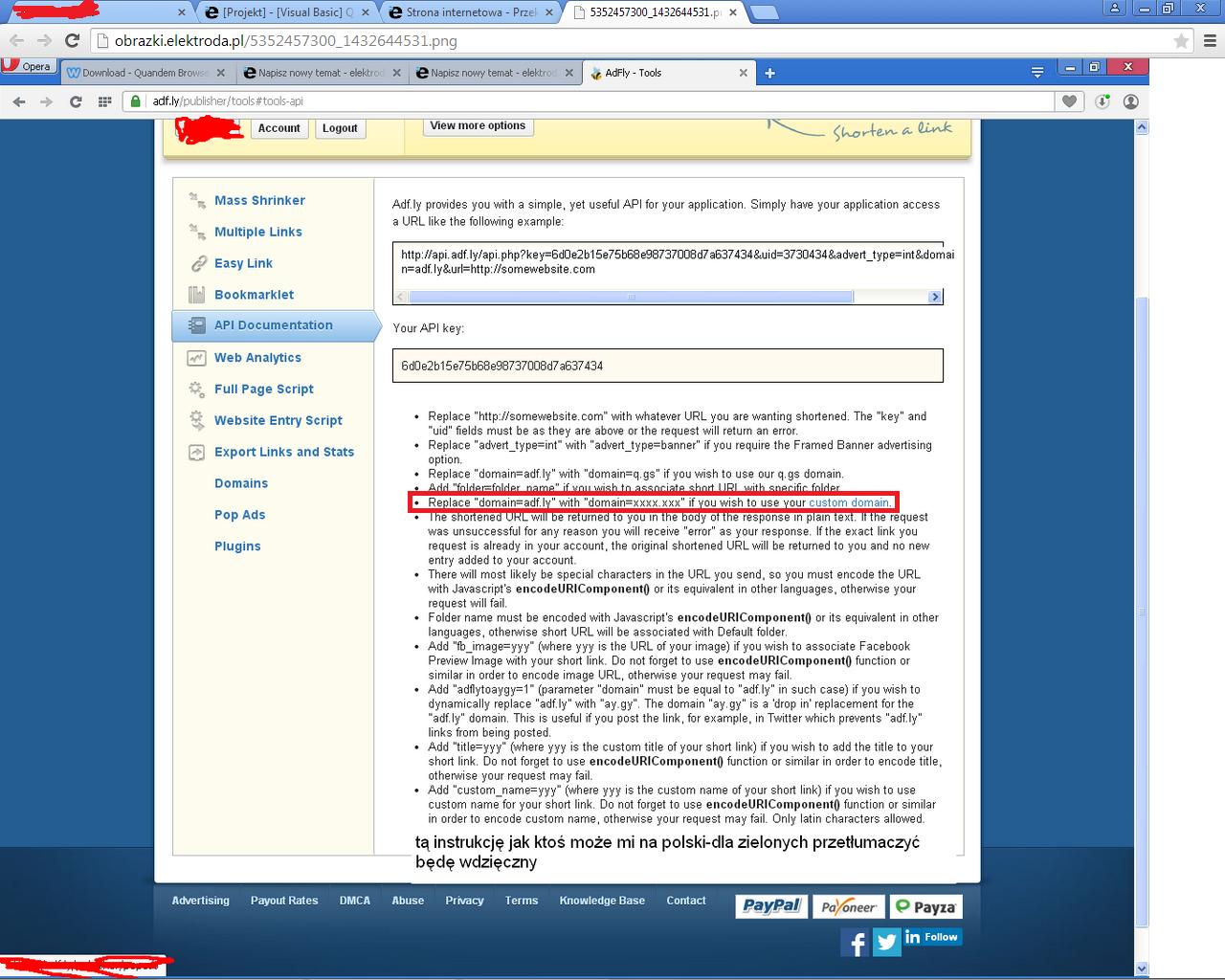Click the Mass Shrinker sidebar icon

(197, 200)
